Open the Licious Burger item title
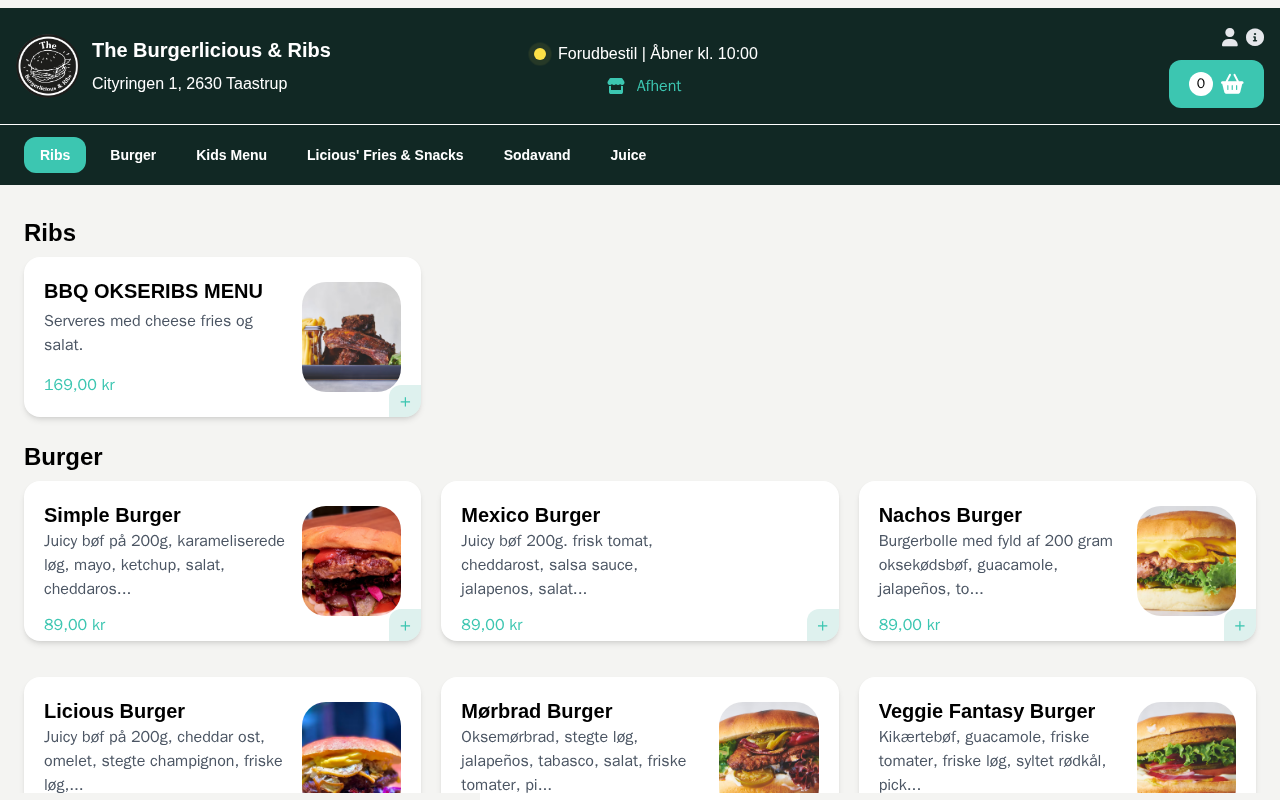 pos(114,711)
